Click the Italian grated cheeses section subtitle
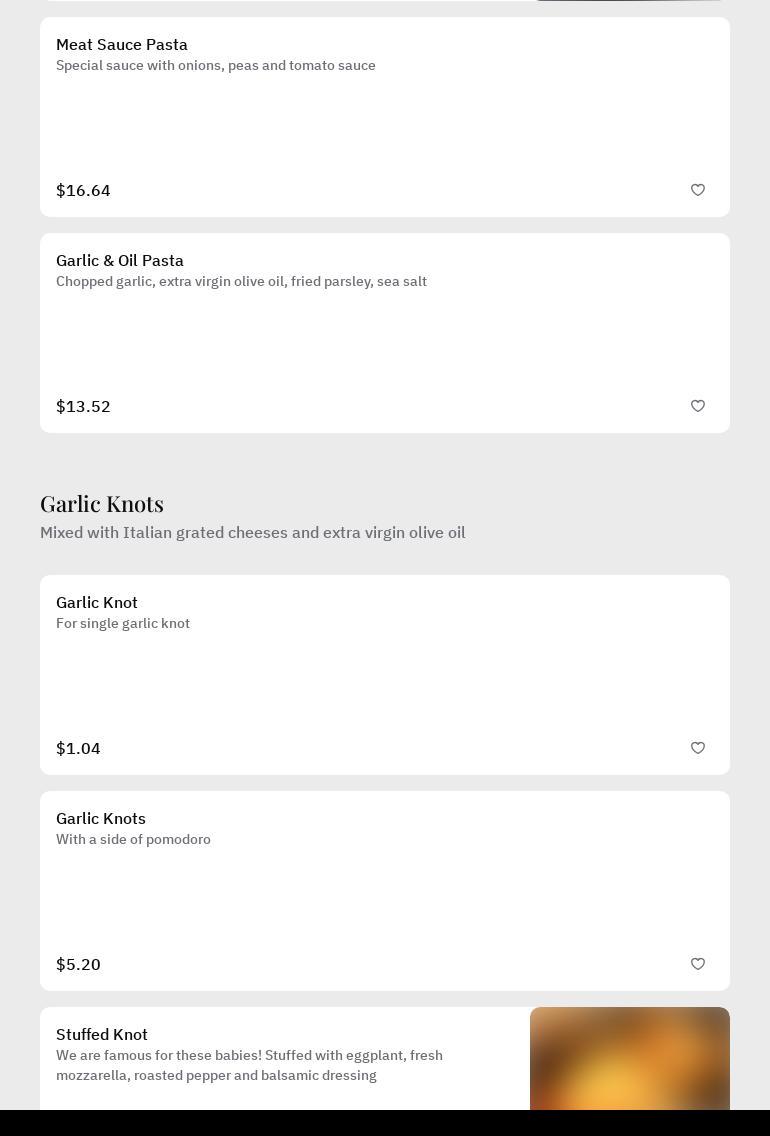The image size is (770, 1136). click(252, 533)
